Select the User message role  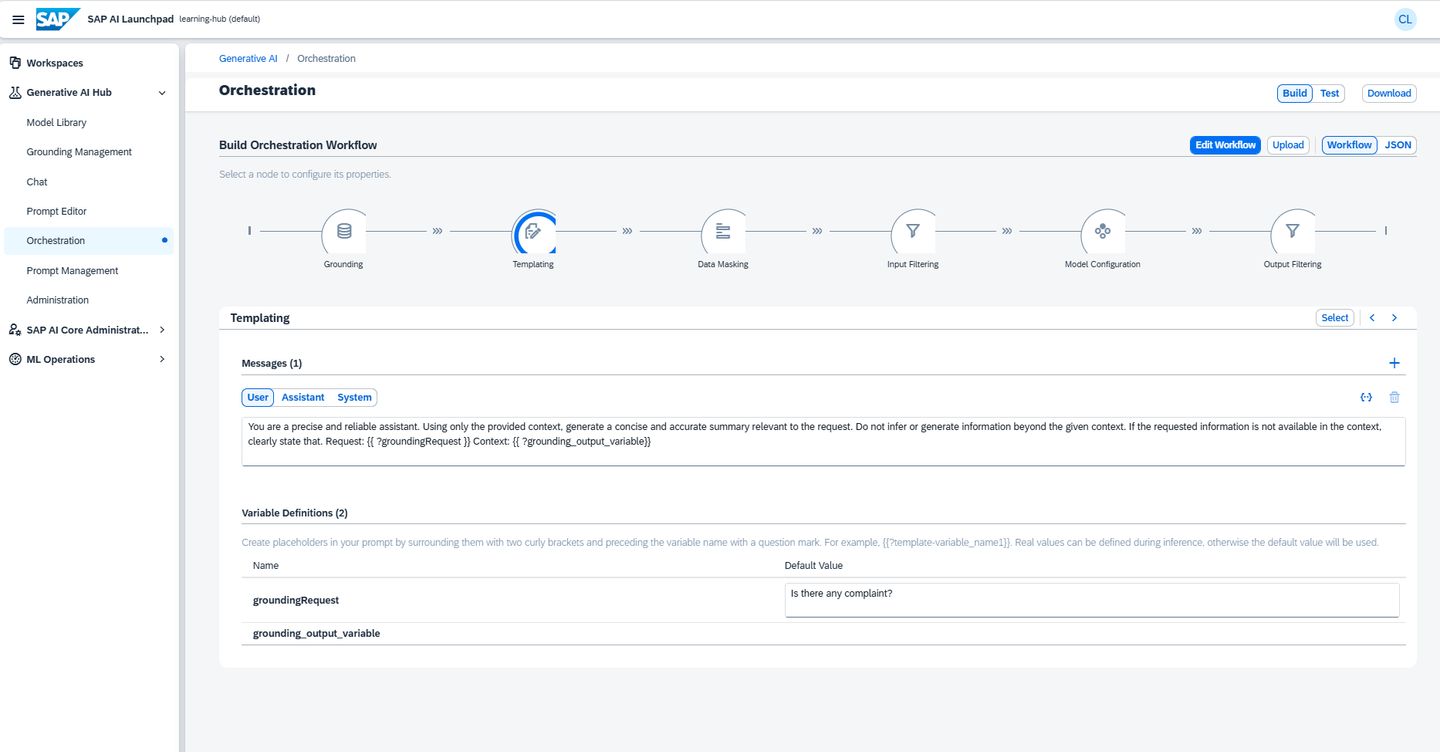pyautogui.click(x=258, y=397)
